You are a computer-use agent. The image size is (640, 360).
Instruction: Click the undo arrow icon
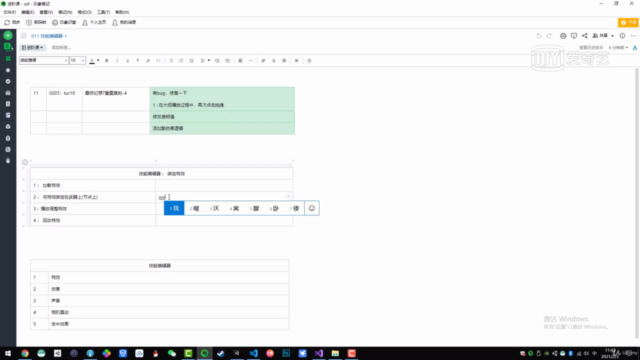click(539, 36)
